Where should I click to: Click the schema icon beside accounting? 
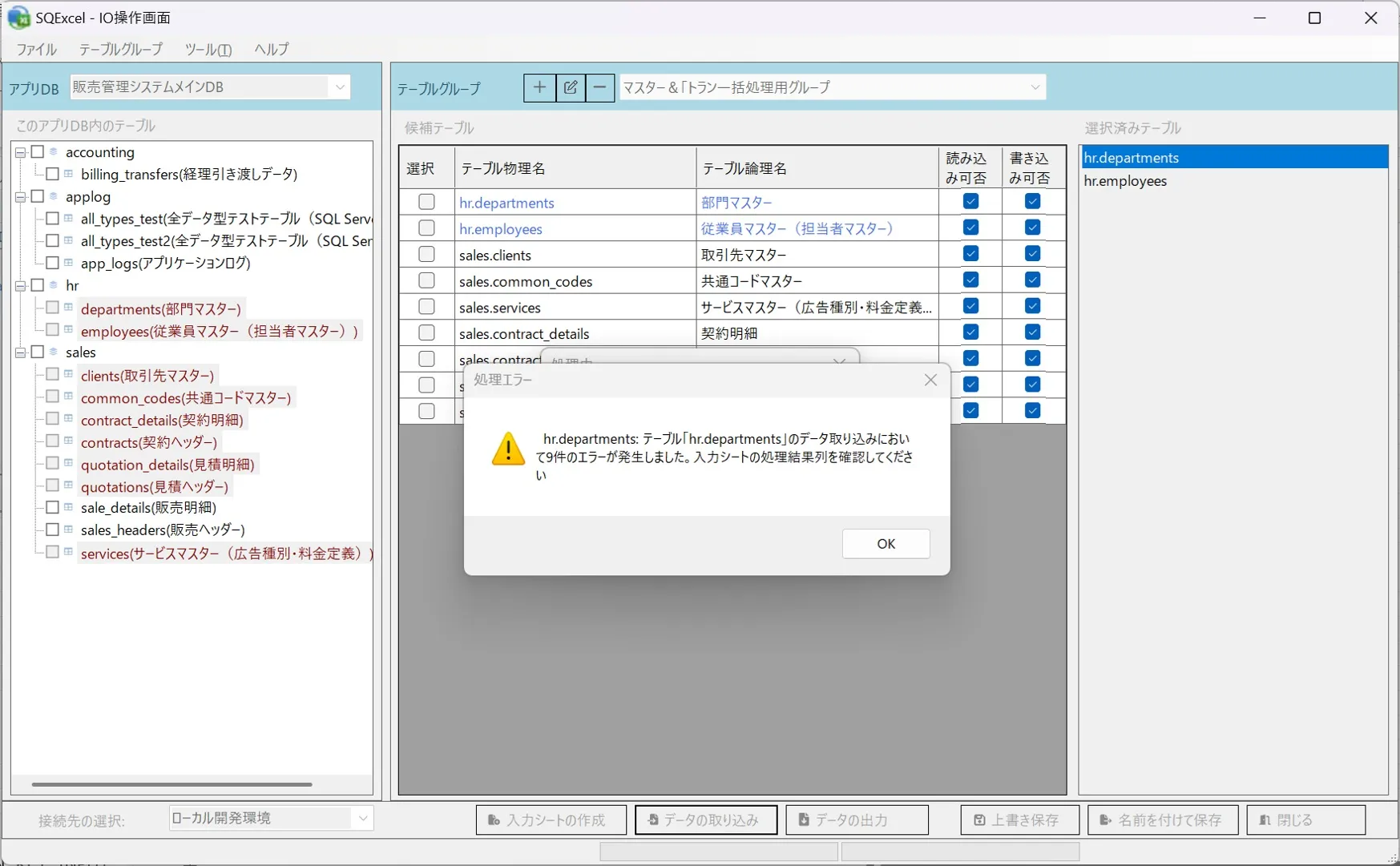coord(54,151)
